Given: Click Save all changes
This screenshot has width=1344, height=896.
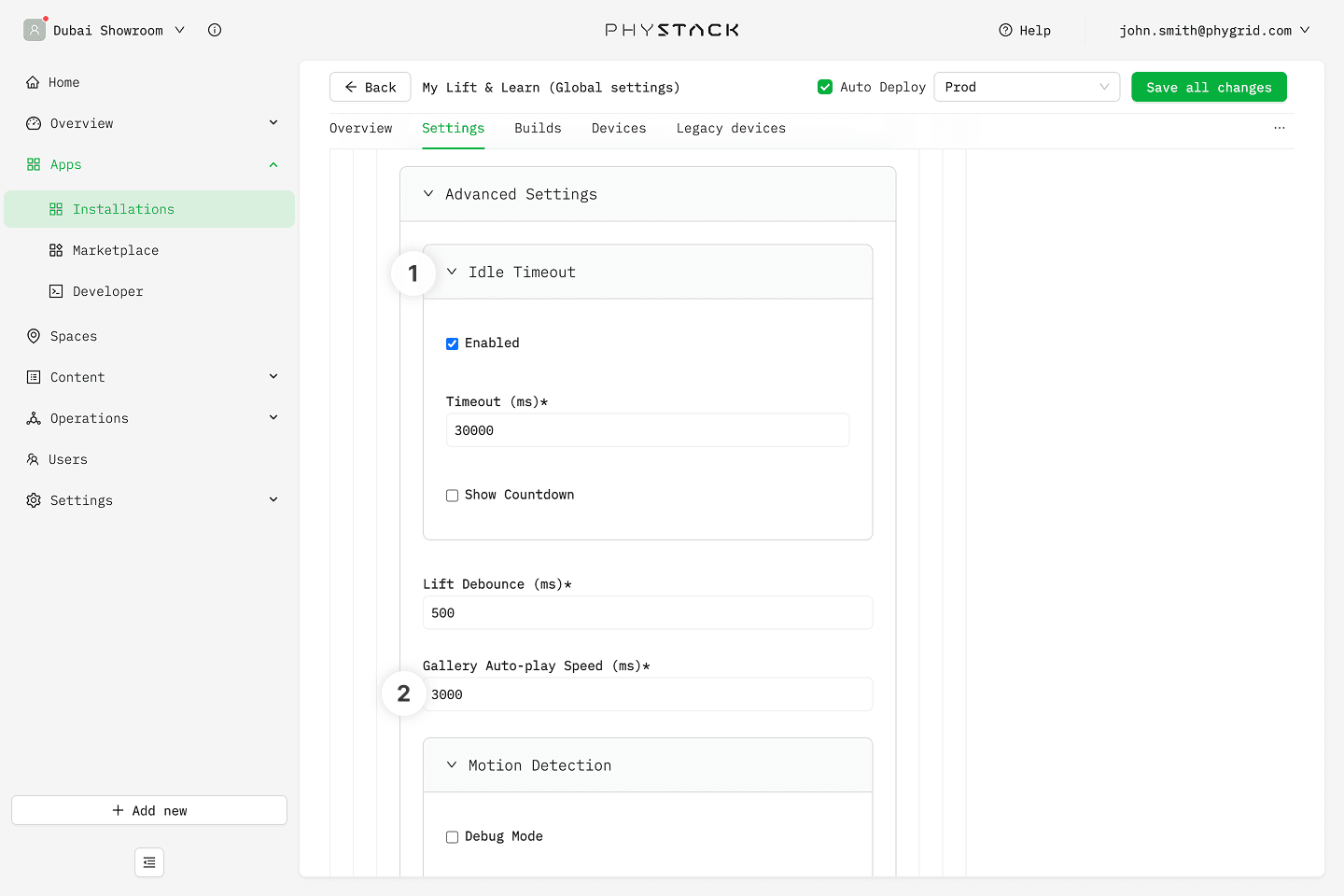Looking at the screenshot, I should coord(1209,87).
